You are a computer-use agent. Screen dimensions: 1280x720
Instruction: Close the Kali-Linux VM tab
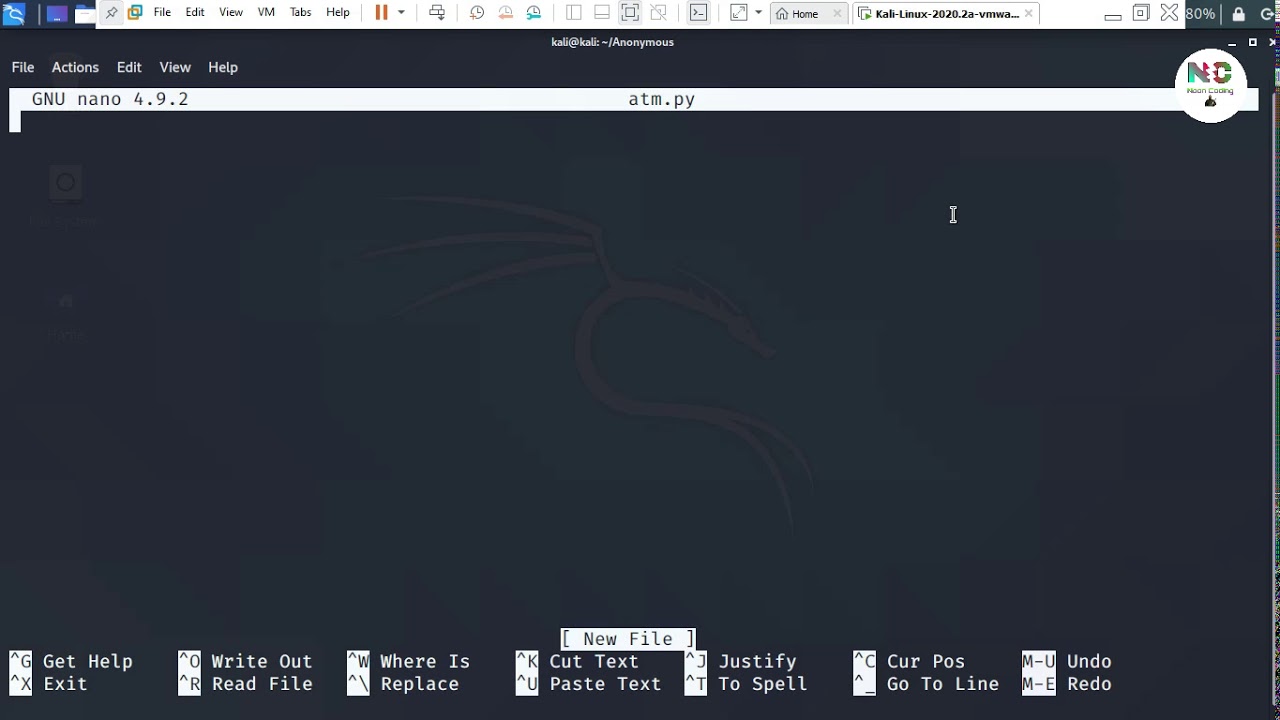coord(1028,14)
